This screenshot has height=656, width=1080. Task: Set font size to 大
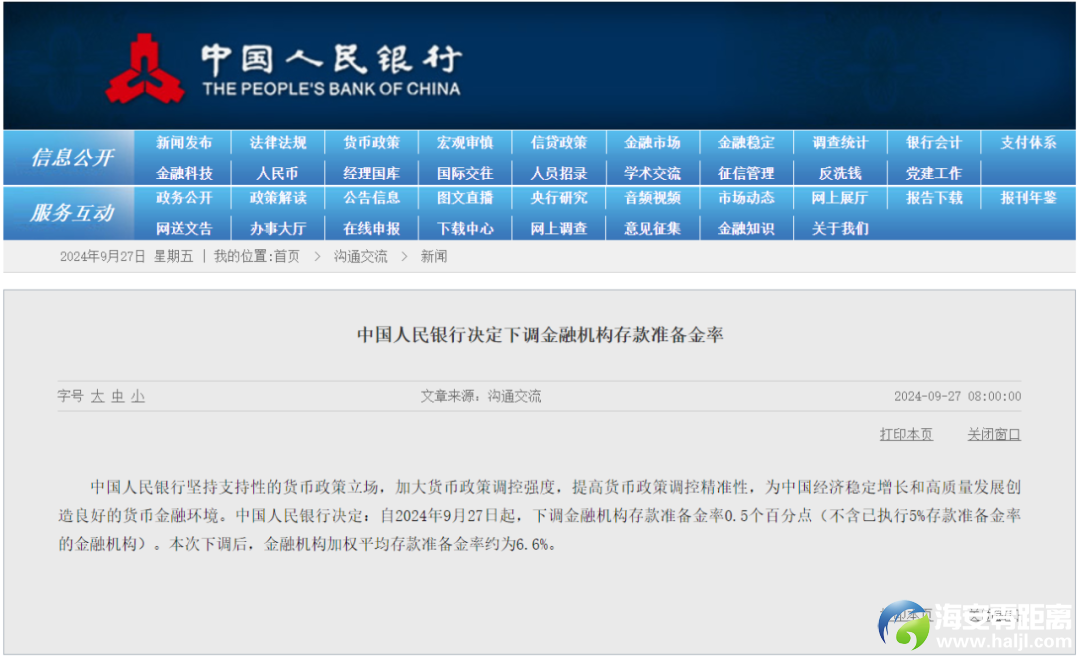[97, 396]
